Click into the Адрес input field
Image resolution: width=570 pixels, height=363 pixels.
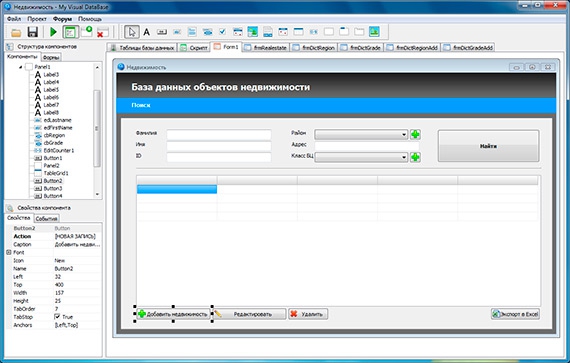(x=367, y=146)
